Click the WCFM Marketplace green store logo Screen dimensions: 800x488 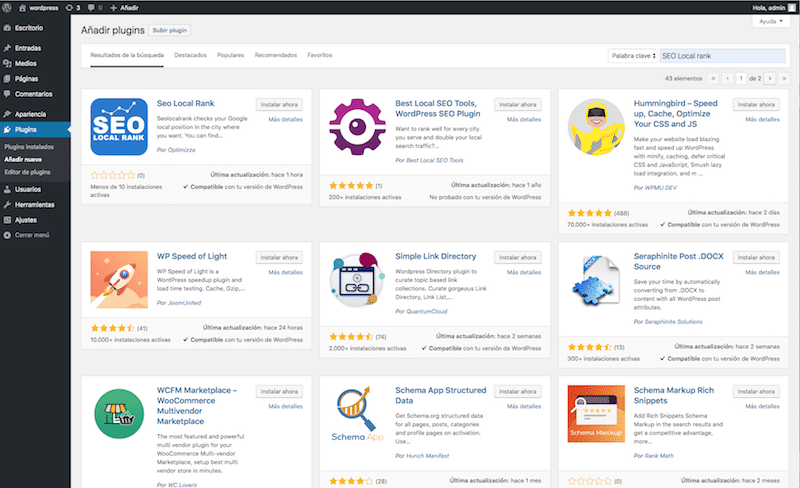point(119,413)
